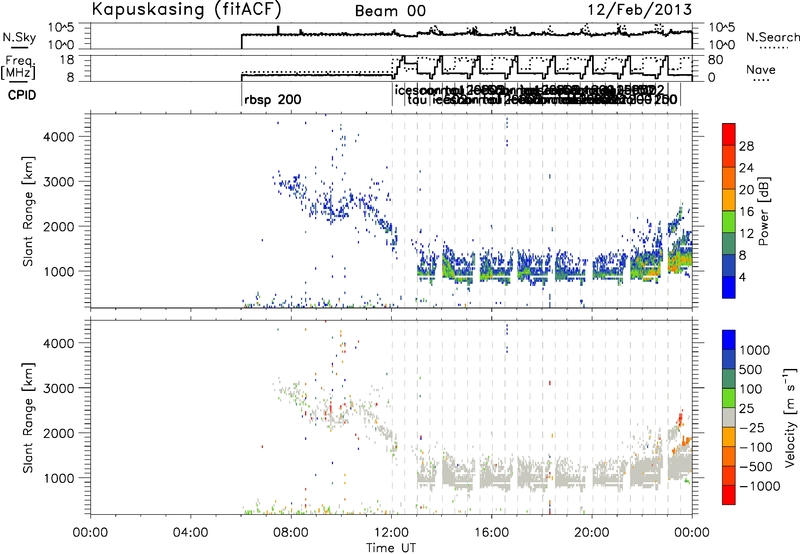This screenshot has width=800, height=554.
Task: Click the "20:00" time tick label
Action: tap(592, 533)
